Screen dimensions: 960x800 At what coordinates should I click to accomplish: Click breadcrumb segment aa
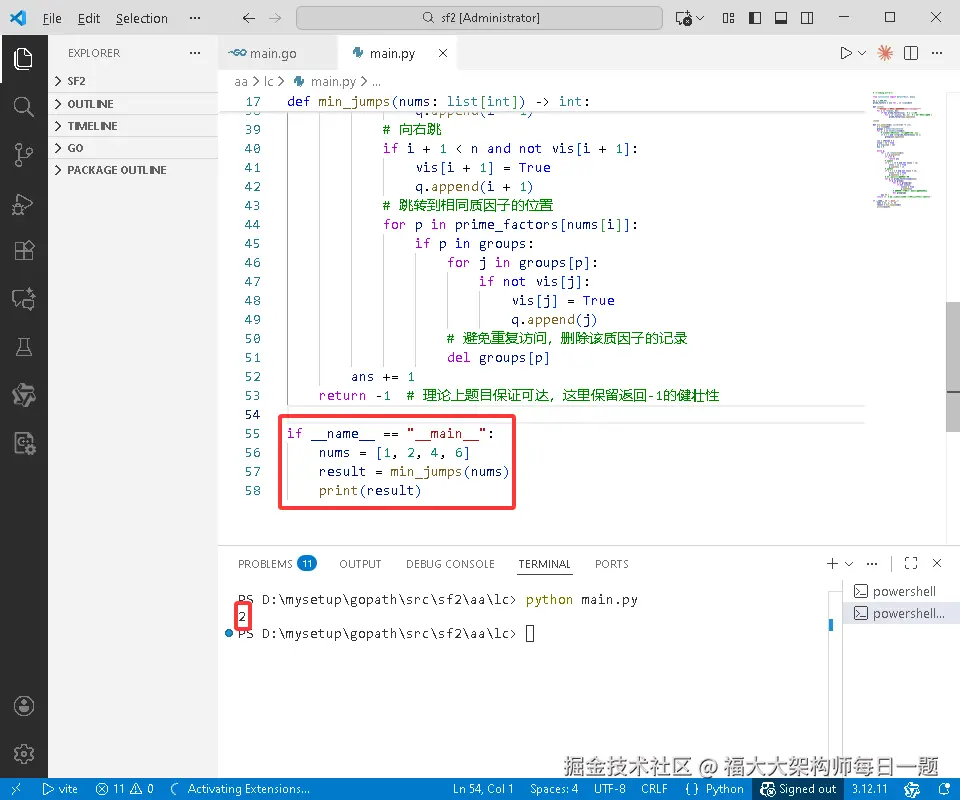click(x=241, y=81)
